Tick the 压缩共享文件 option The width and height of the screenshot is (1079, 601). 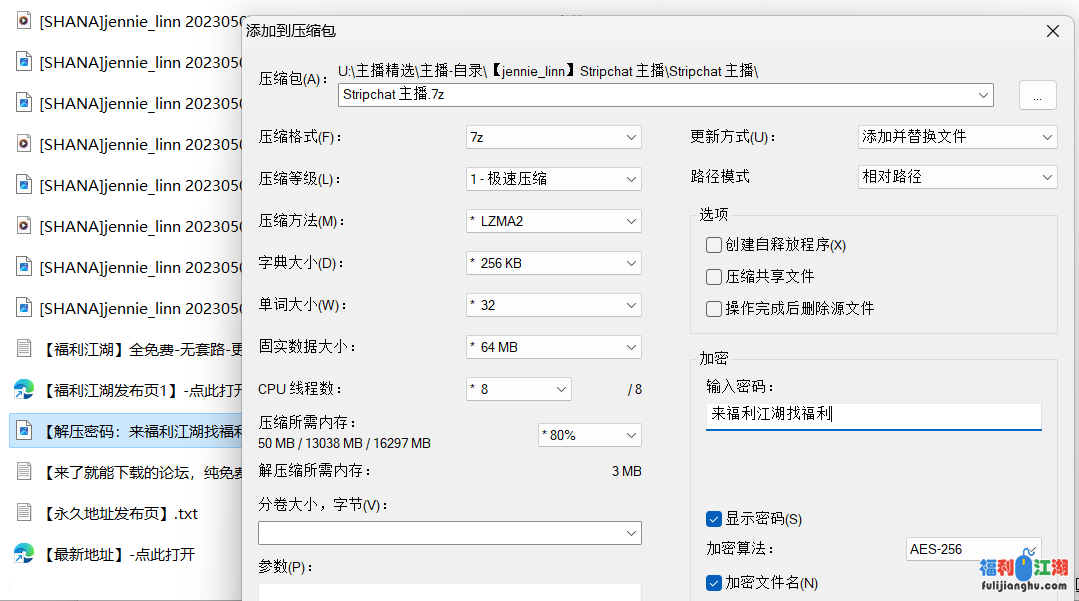point(714,277)
